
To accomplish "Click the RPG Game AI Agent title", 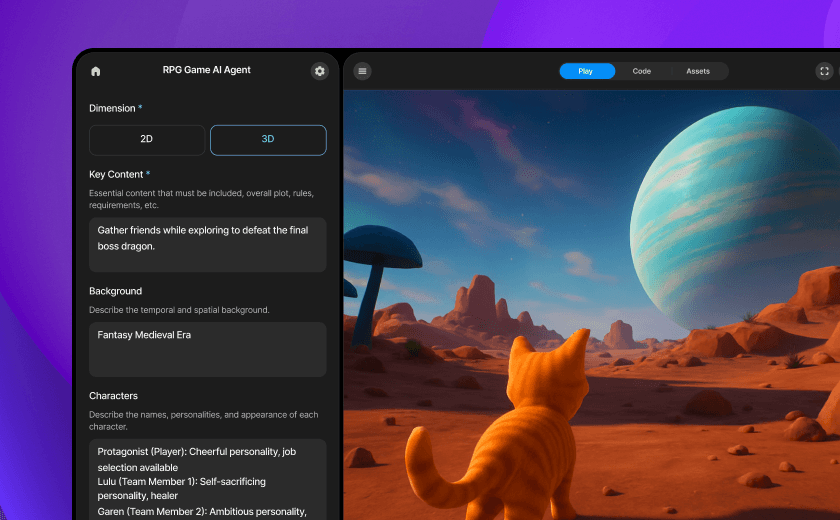I will (207, 70).
